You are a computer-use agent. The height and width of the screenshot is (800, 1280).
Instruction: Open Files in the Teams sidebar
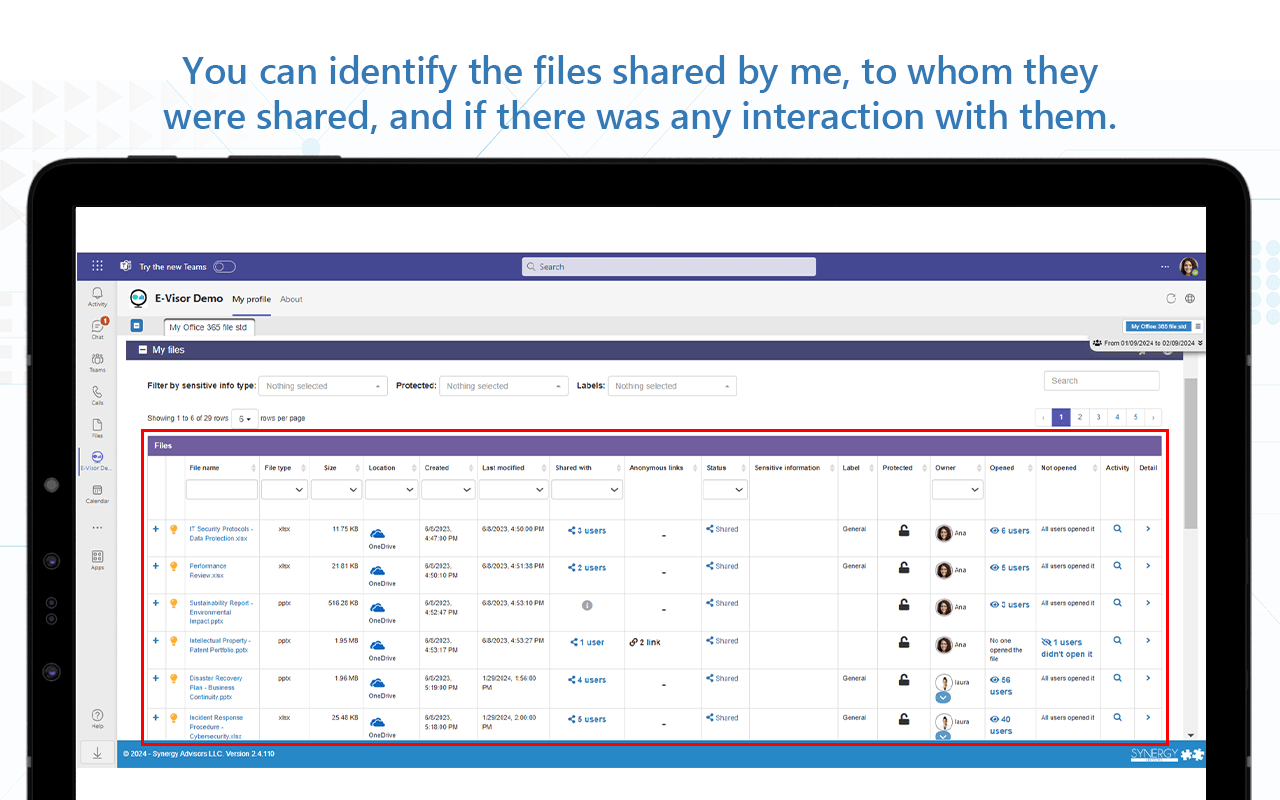[97, 428]
